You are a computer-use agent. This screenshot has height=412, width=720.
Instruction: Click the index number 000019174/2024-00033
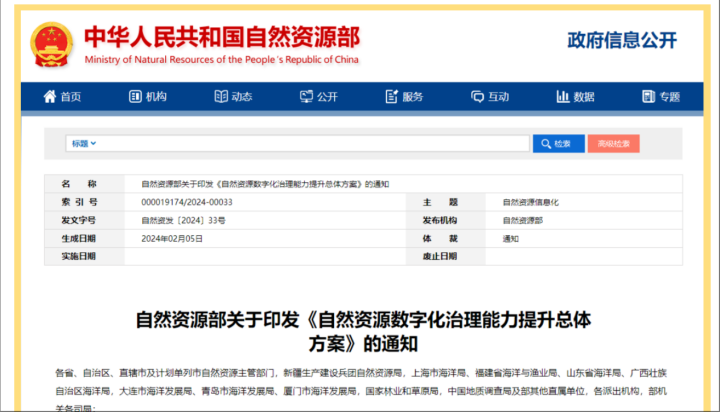click(x=180, y=202)
